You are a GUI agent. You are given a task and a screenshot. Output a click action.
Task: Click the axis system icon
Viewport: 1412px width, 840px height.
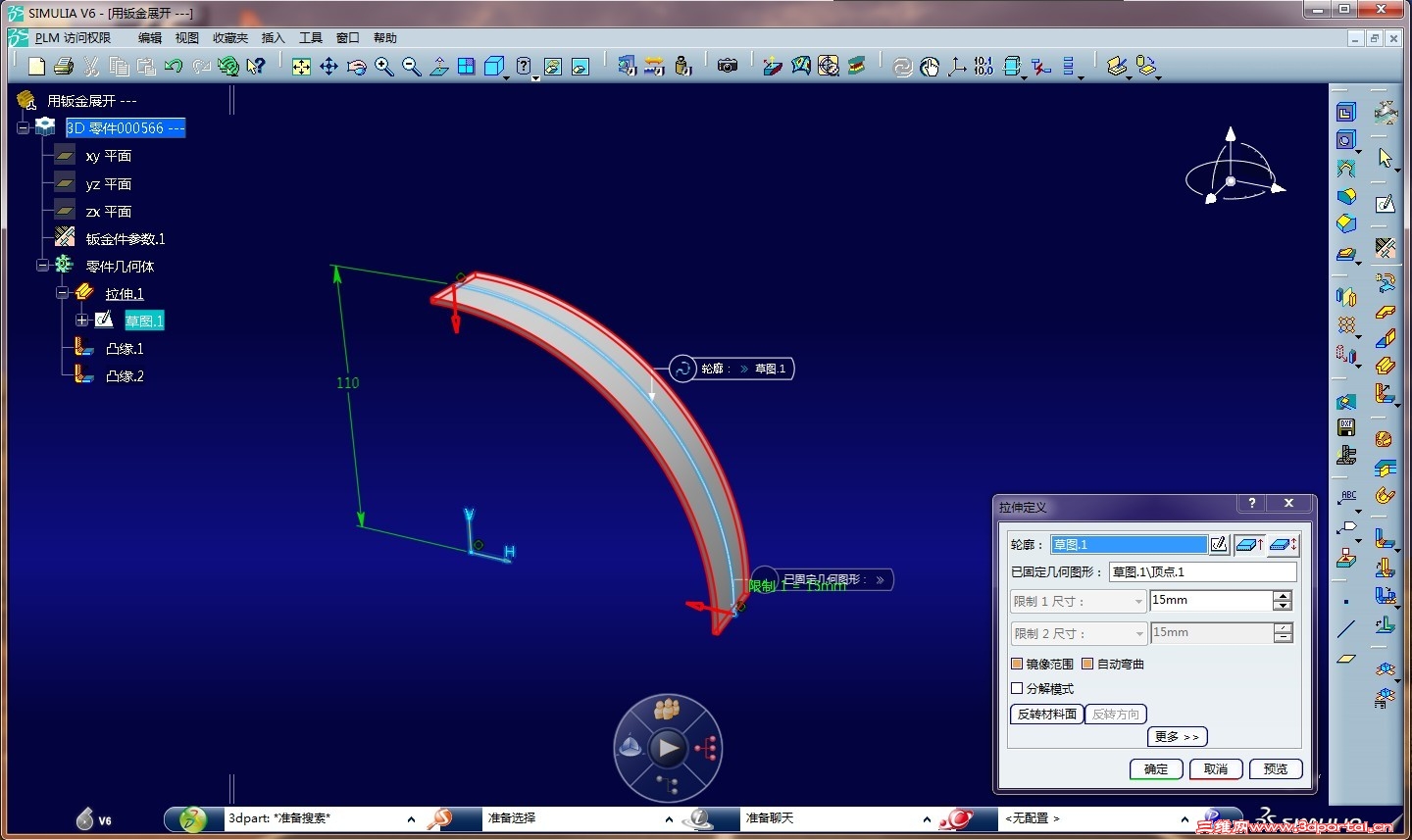point(956,66)
